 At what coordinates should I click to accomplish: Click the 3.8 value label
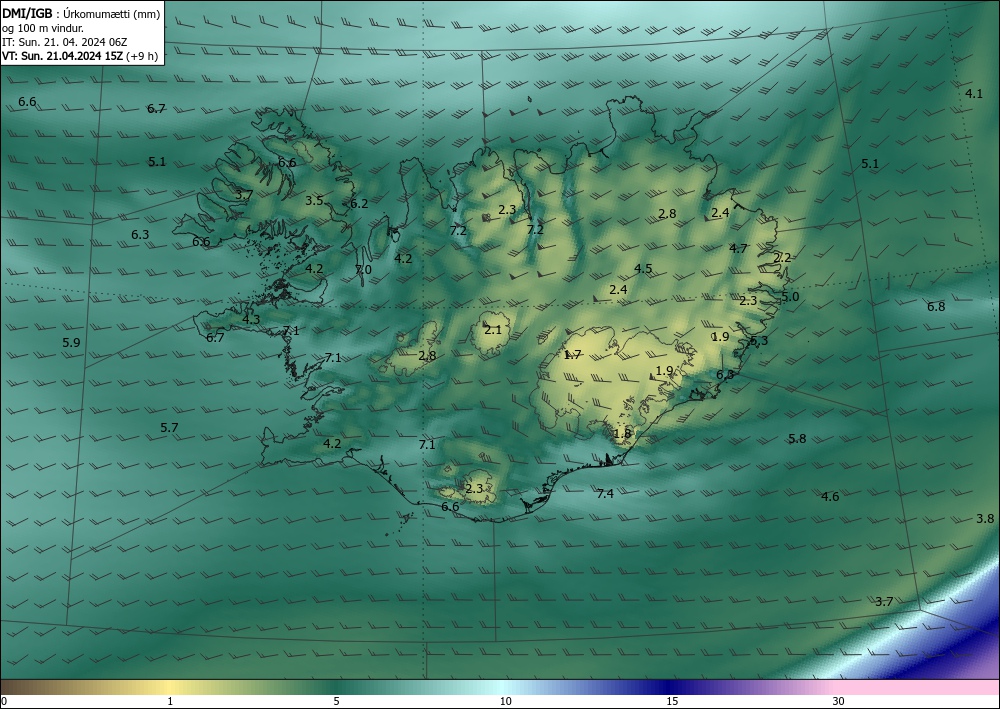click(985, 518)
